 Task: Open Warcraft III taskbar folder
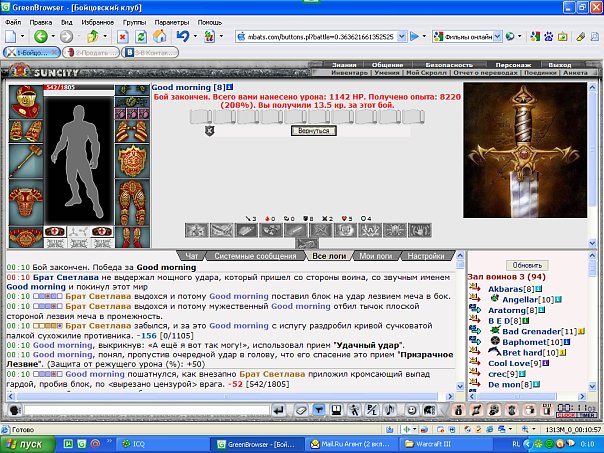(446, 445)
